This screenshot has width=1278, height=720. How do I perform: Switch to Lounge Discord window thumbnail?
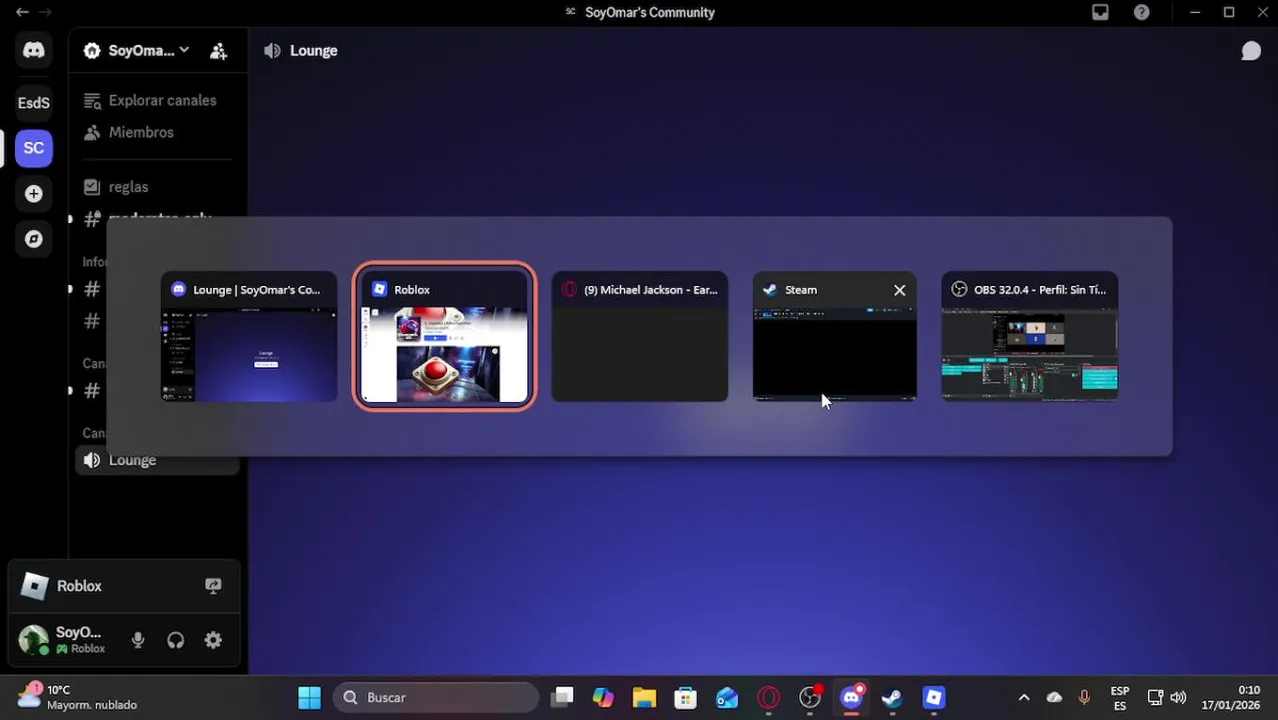(249, 337)
